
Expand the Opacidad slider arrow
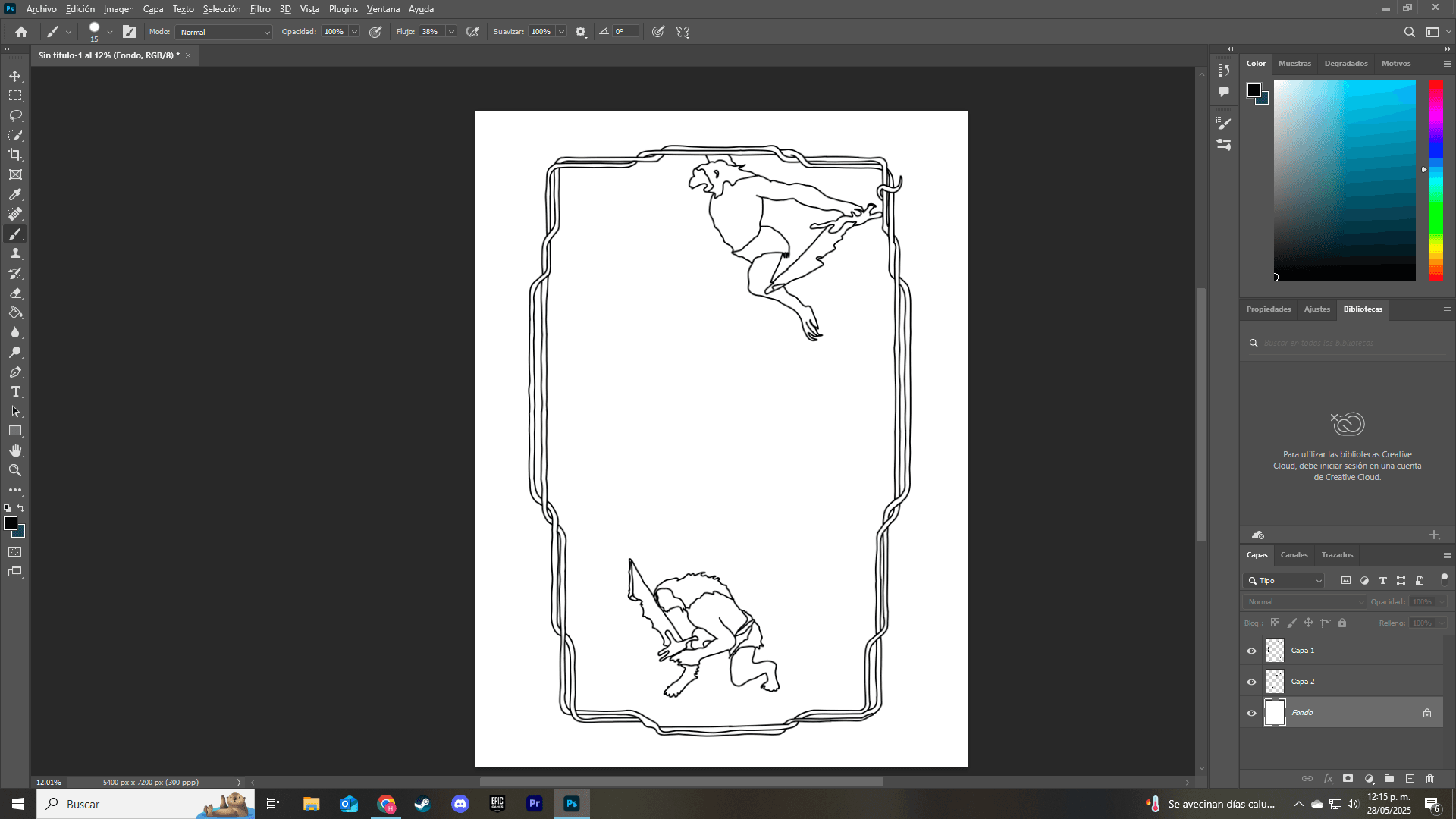coord(354,32)
